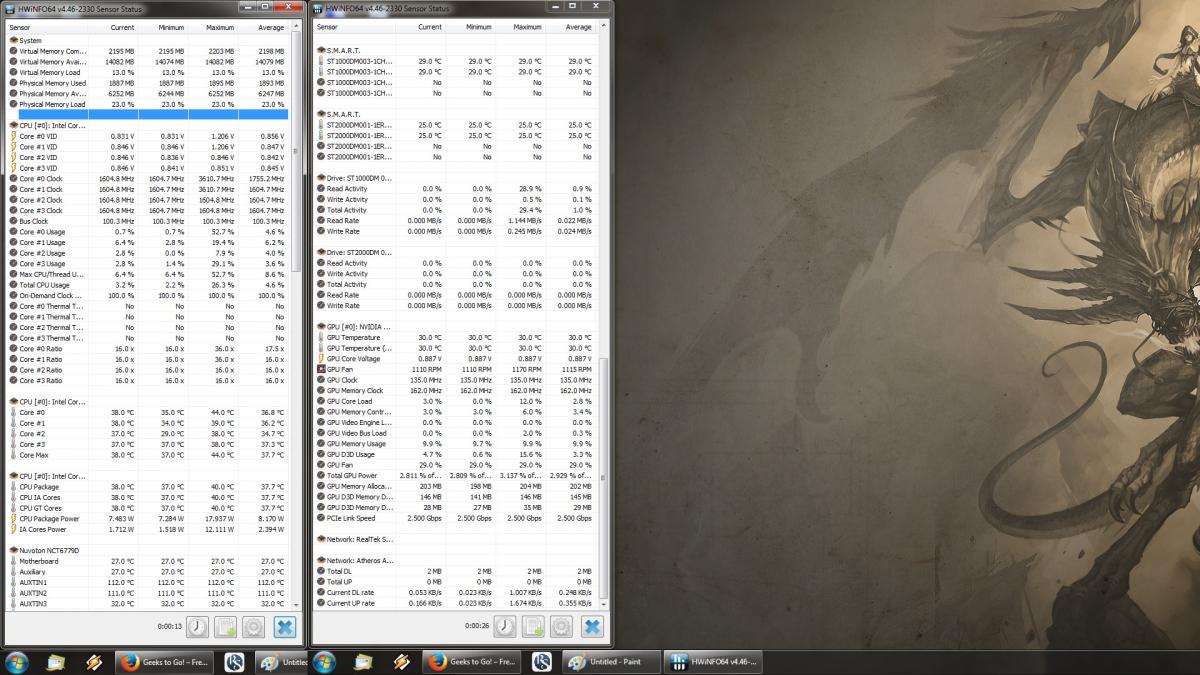Click the GPU Memory Clock sensor icon
The width and height of the screenshot is (1200, 675).
click(x=321, y=391)
